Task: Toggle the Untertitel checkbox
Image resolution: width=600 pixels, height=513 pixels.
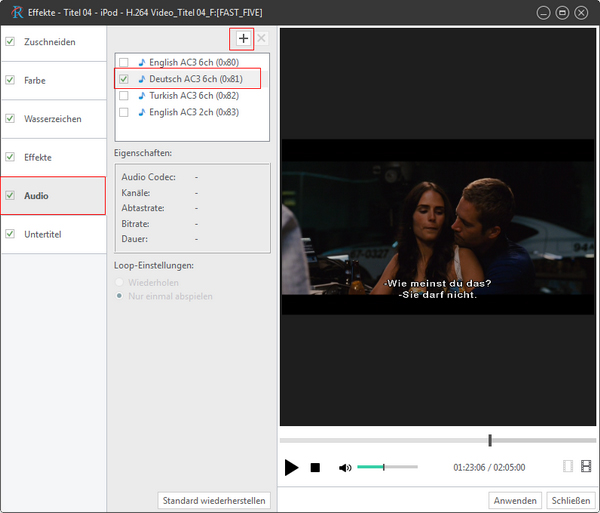Action: pos(10,234)
